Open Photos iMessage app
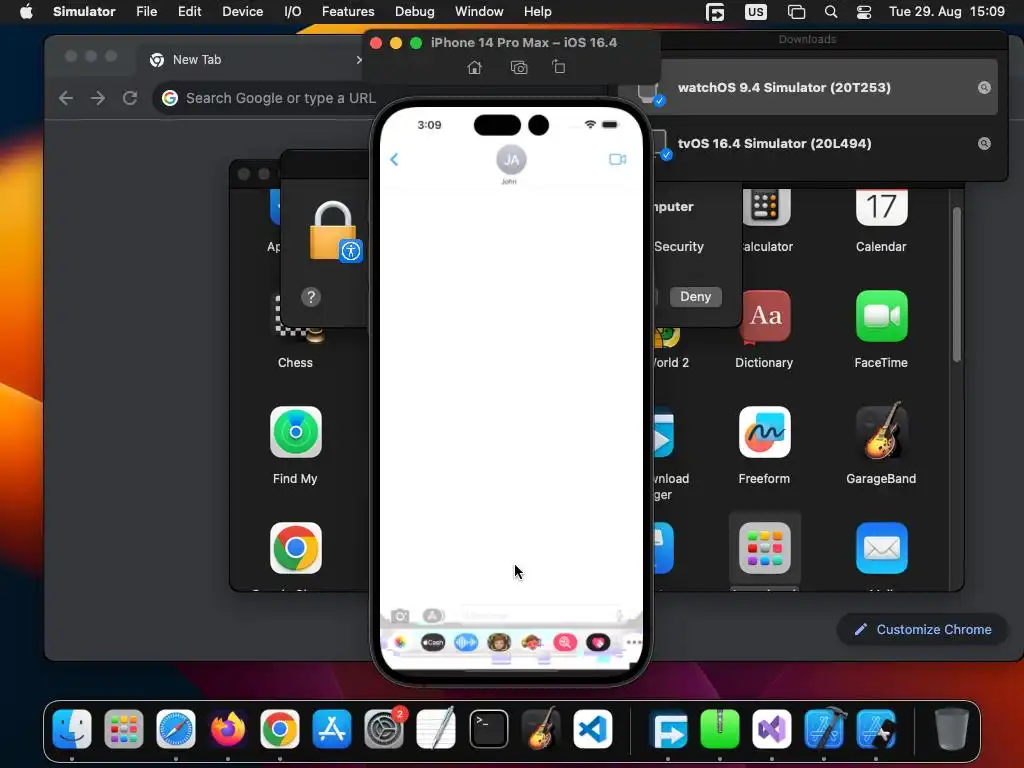Viewport: 1024px width, 768px height. [400, 643]
